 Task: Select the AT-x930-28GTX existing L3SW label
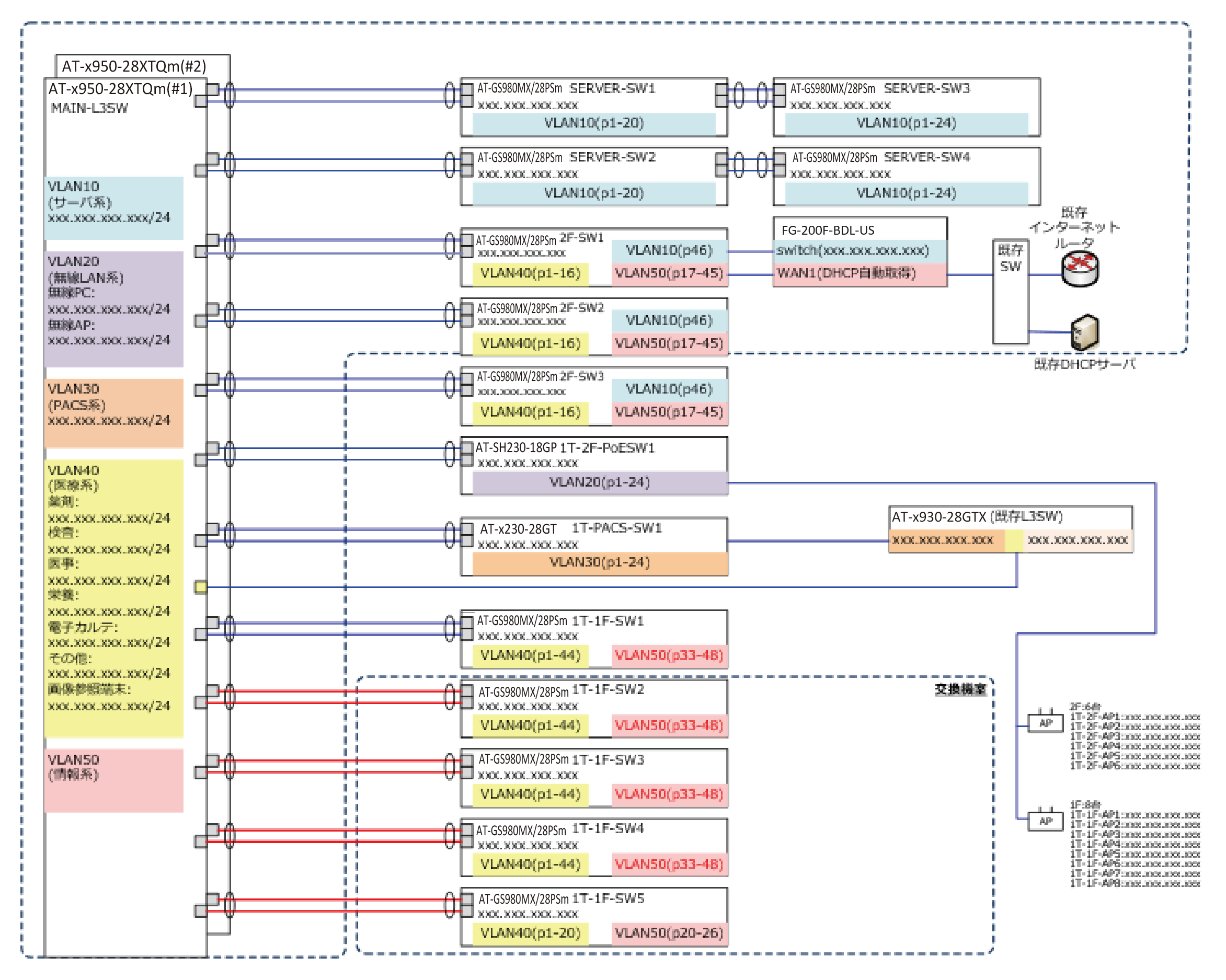coord(977,517)
